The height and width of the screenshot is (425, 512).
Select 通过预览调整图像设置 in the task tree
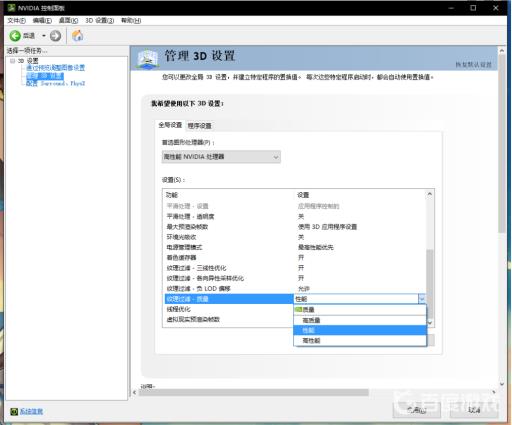click(x=56, y=68)
